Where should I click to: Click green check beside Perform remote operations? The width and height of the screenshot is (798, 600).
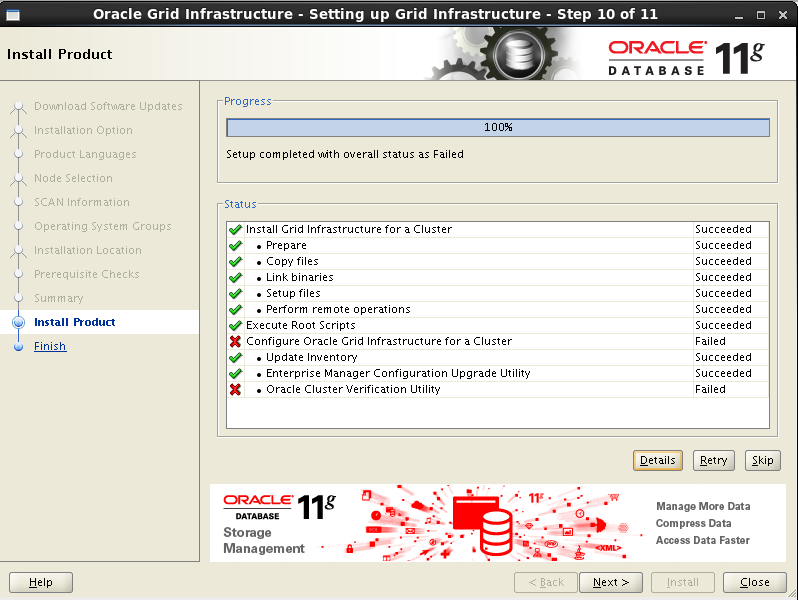click(235, 309)
